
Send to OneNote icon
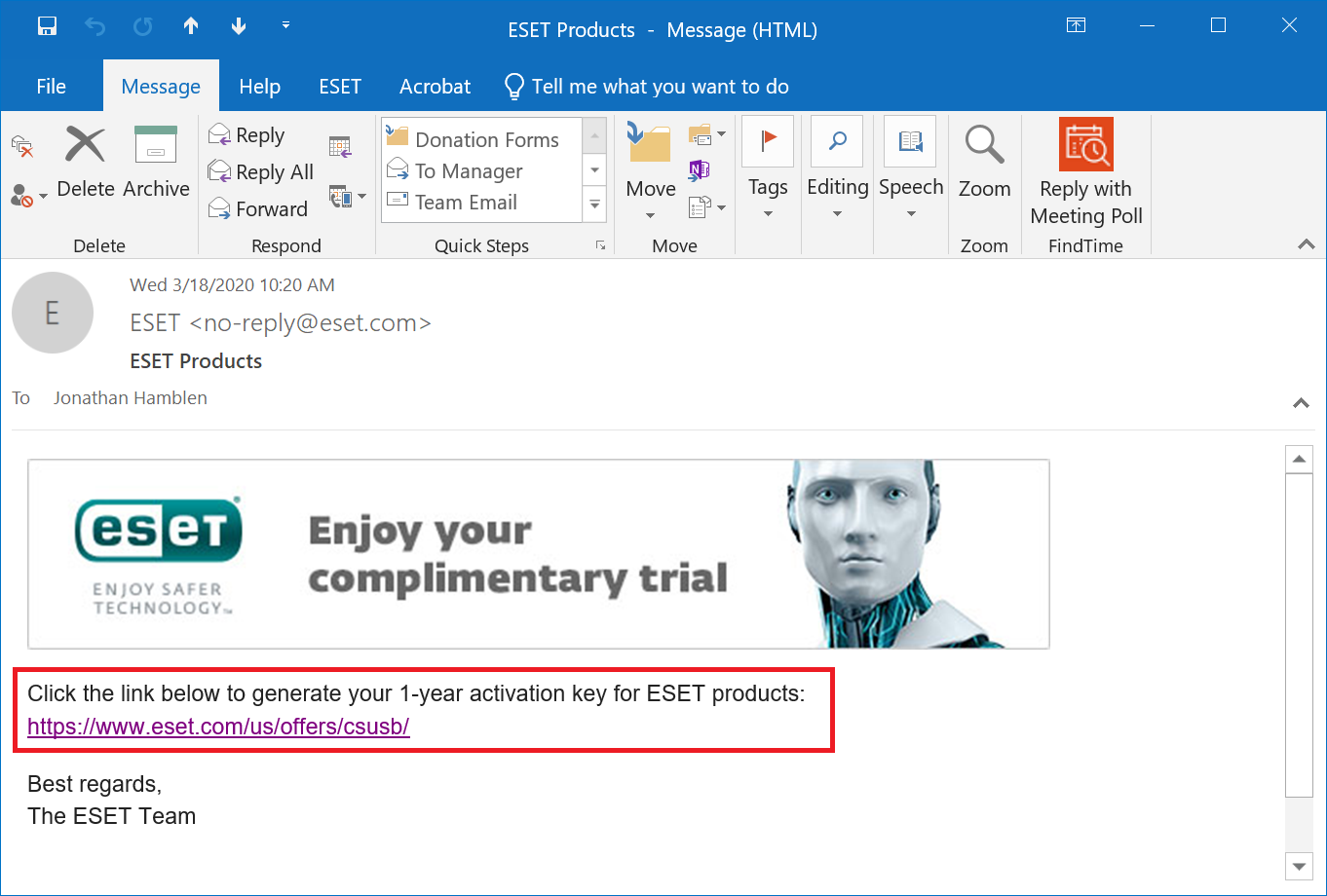click(x=699, y=170)
